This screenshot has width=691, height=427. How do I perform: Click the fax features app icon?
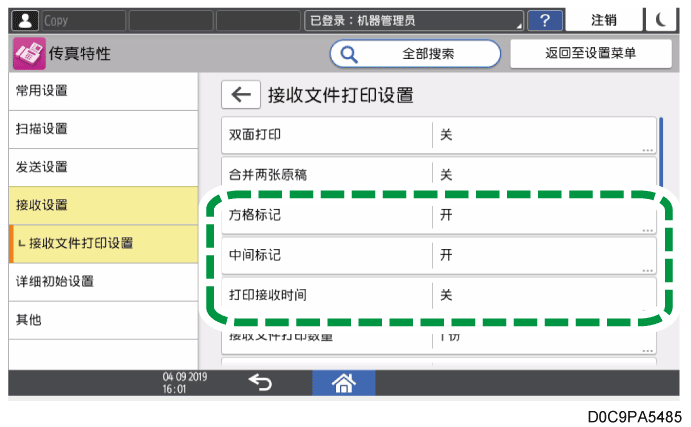pyautogui.click(x=29, y=53)
